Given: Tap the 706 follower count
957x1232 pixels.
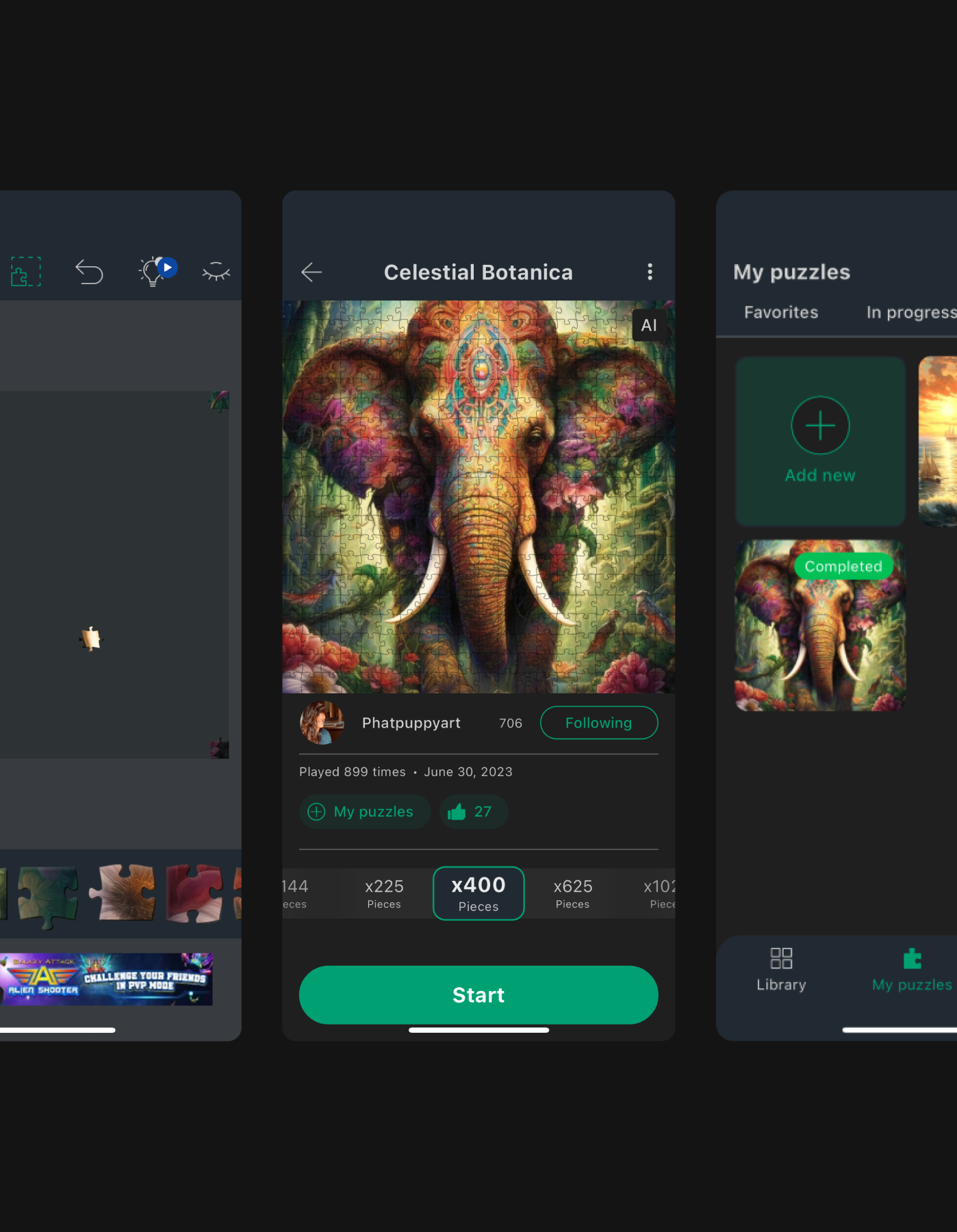Looking at the screenshot, I should coord(511,723).
